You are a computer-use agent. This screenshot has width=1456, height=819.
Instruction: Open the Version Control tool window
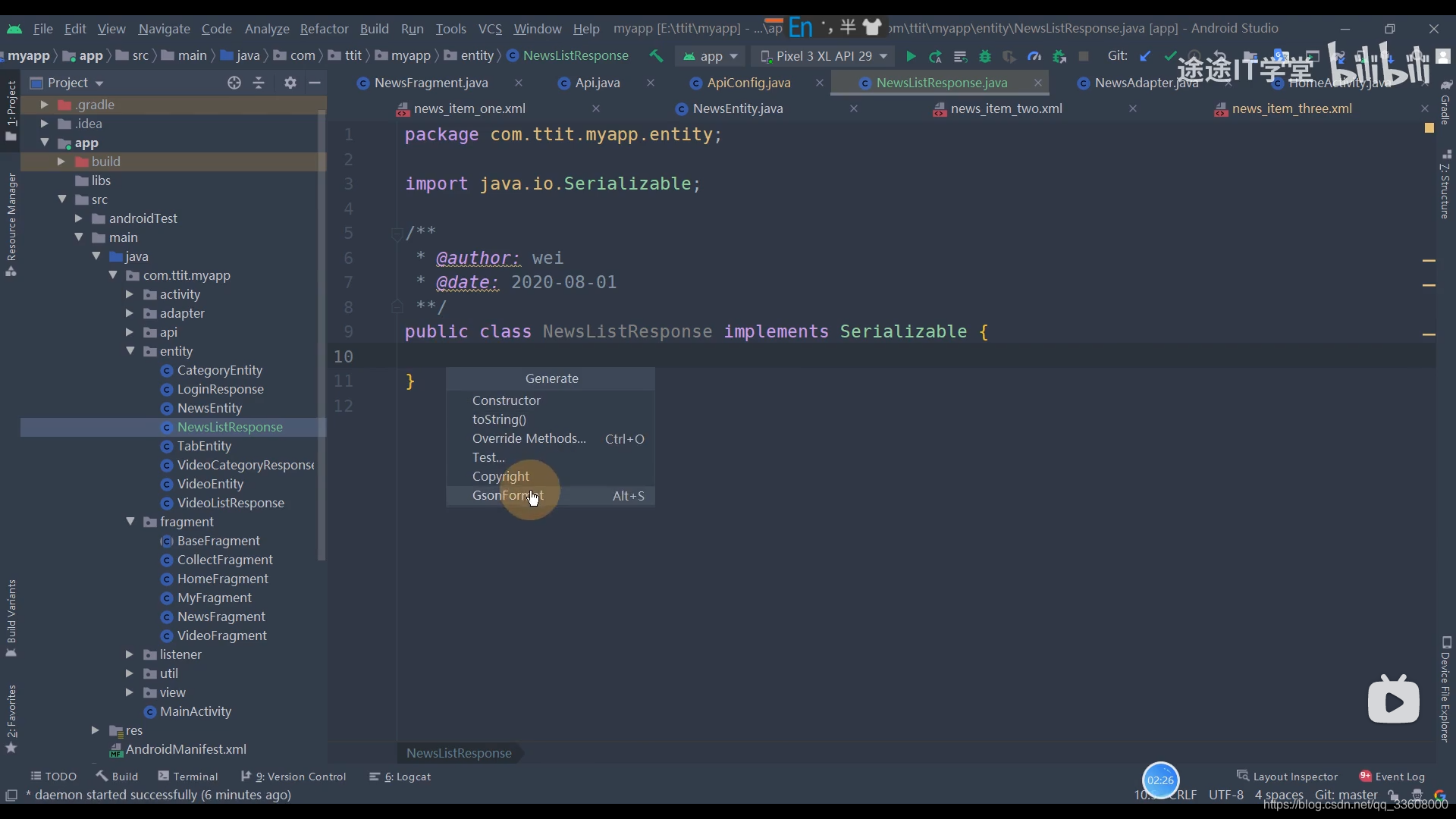tap(293, 777)
